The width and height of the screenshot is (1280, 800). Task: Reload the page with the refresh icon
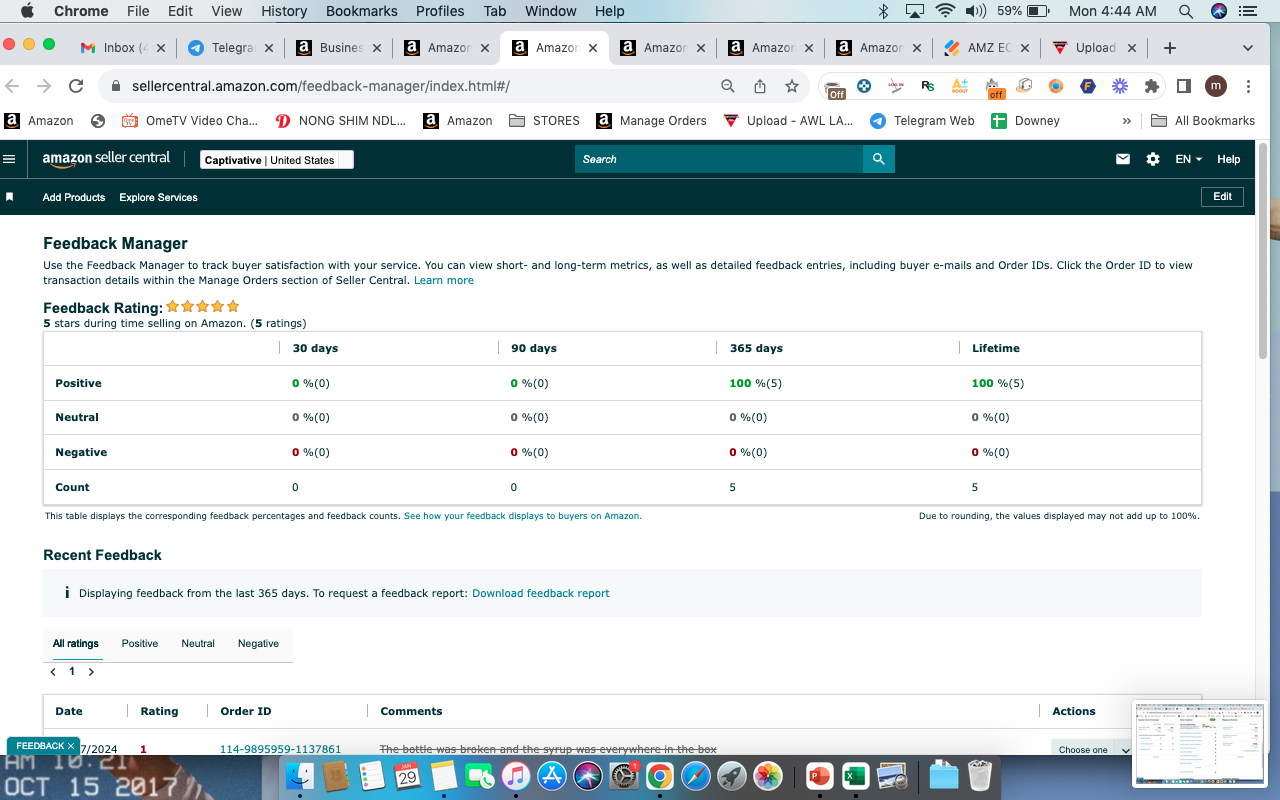76,86
